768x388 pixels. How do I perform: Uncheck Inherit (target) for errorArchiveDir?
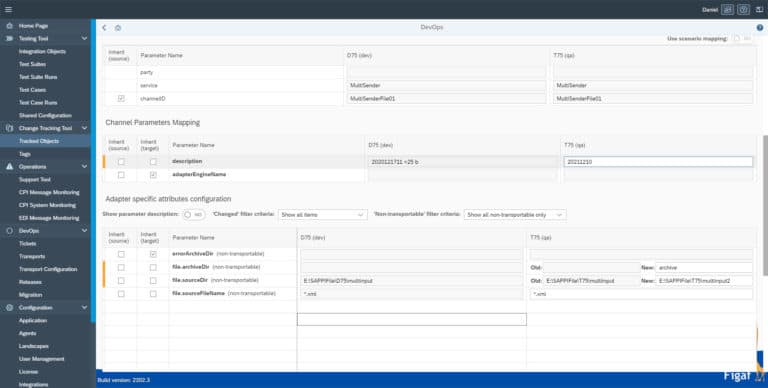(x=153, y=254)
